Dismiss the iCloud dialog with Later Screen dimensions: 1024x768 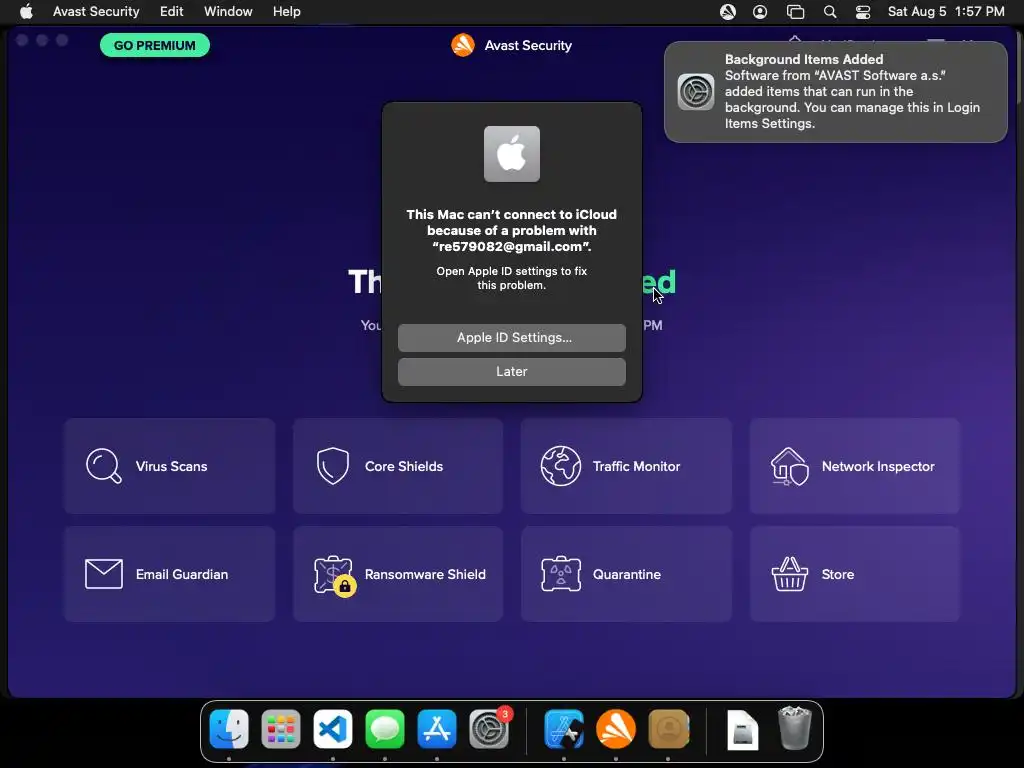pos(511,372)
